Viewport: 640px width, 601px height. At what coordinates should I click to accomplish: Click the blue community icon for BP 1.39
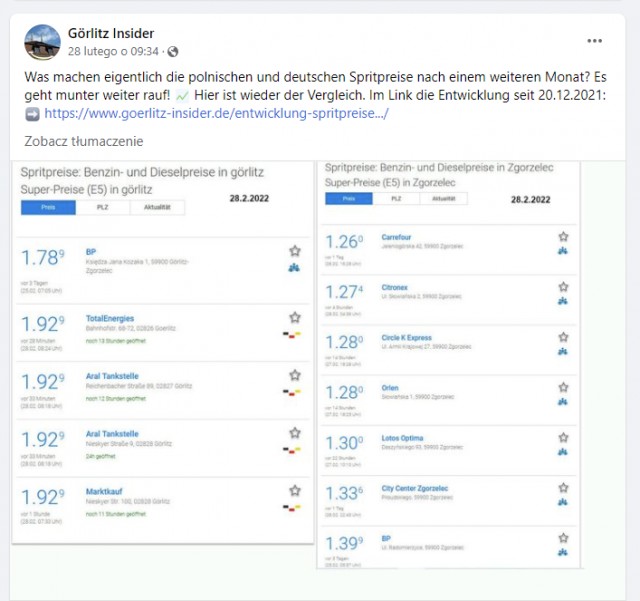(x=563, y=552)
